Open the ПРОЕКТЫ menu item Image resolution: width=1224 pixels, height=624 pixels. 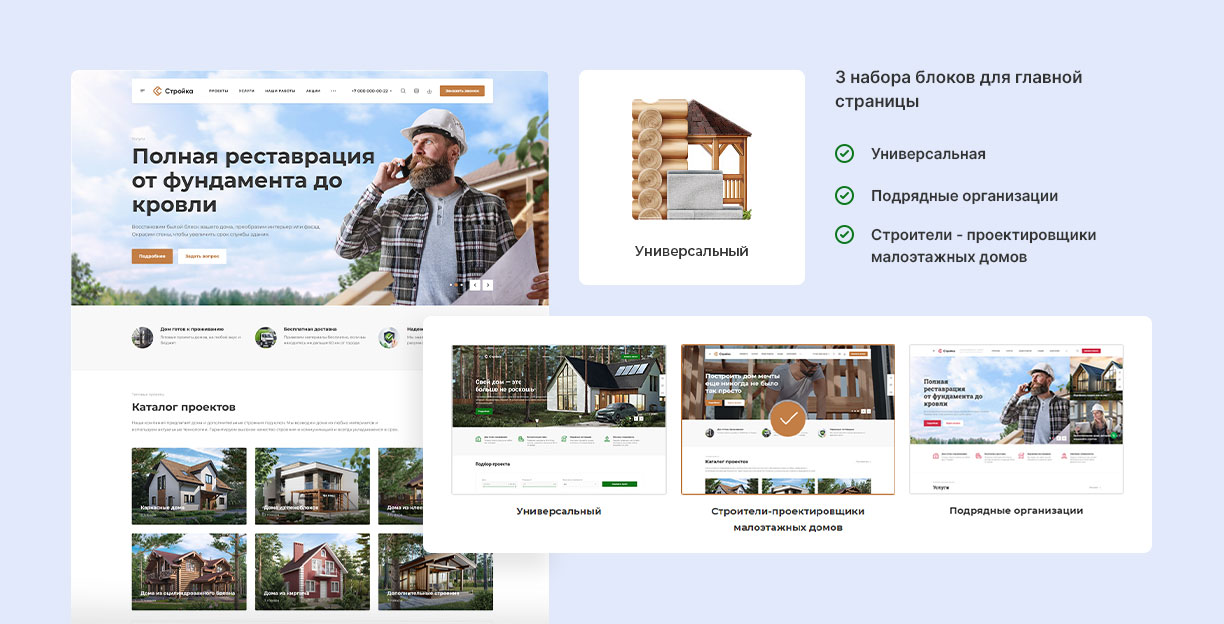(x=217, y=90)
